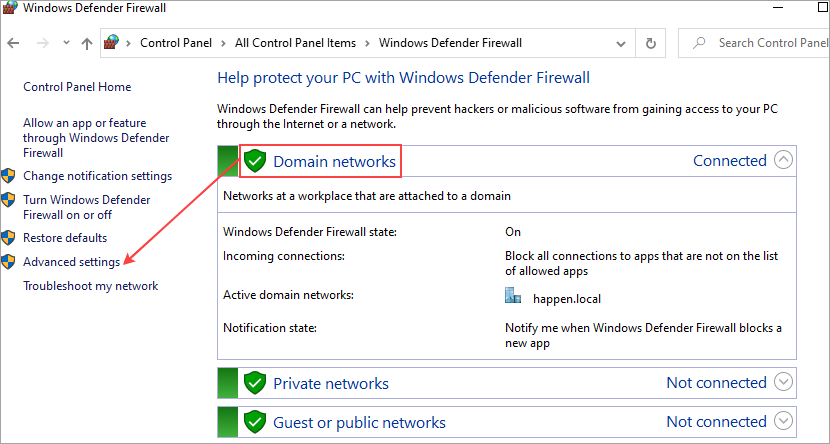The height and width of the screenshot is (444, 830).
Task: Click the Guest or public networks shield icon
Action: [x=256, y=422]
